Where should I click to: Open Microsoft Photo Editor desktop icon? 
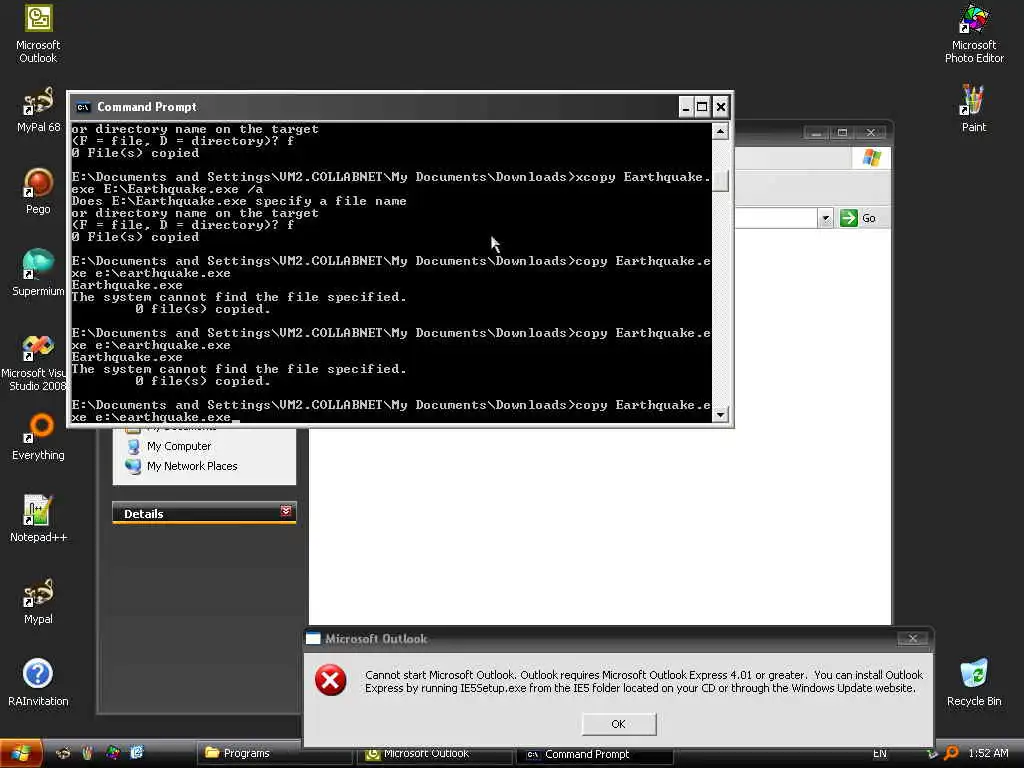click(974, 33)
